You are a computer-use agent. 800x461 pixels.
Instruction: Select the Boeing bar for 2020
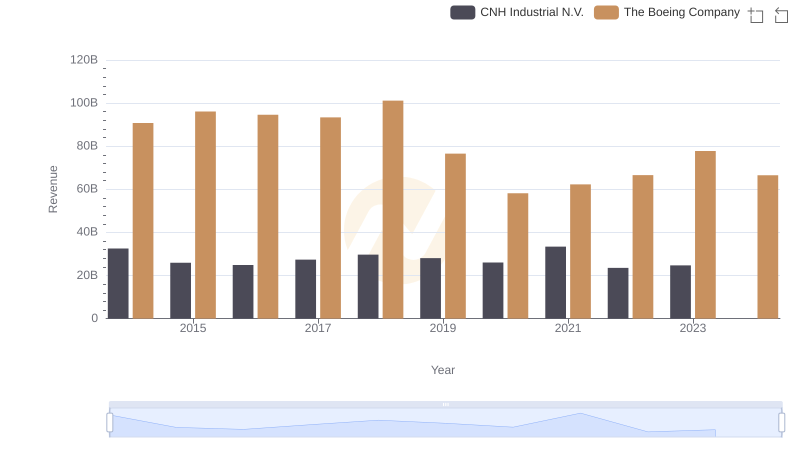click(518, 255)
